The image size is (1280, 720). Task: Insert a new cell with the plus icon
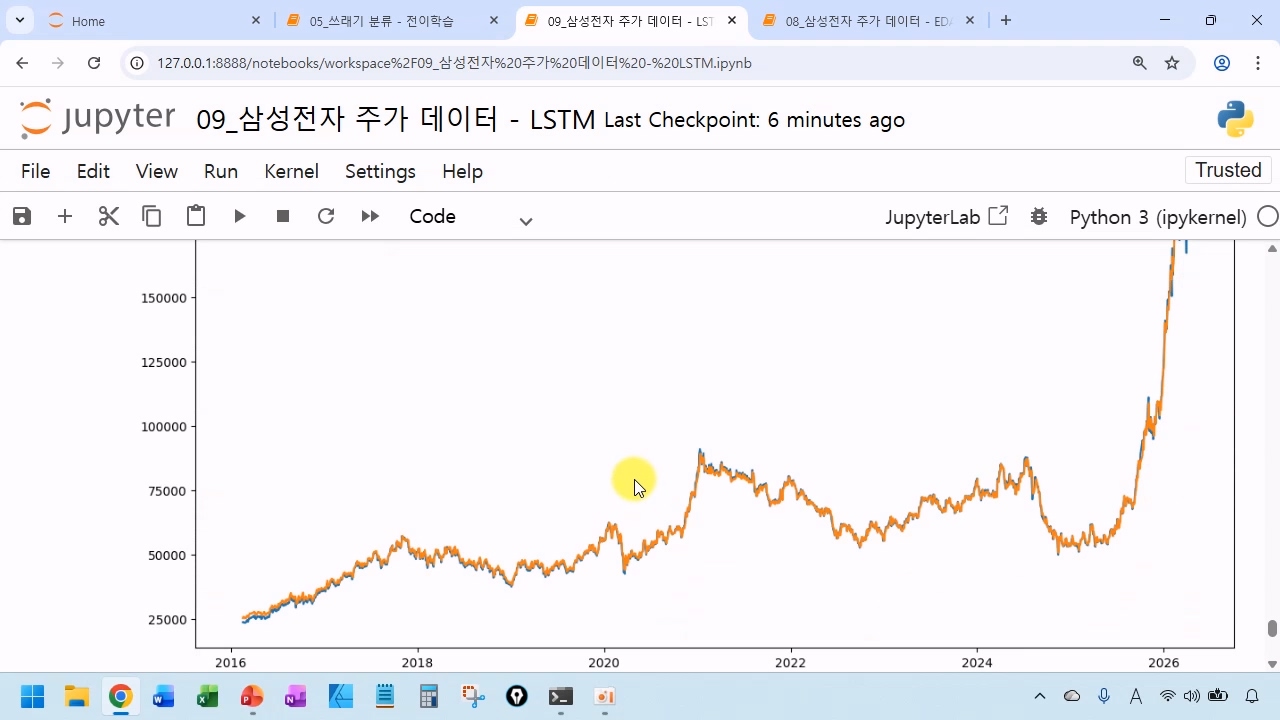point(65,216)
